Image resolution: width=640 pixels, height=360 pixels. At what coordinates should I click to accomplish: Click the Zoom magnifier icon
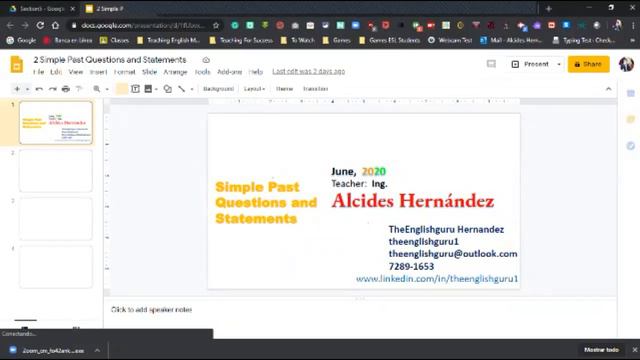[x=97, y=89]
